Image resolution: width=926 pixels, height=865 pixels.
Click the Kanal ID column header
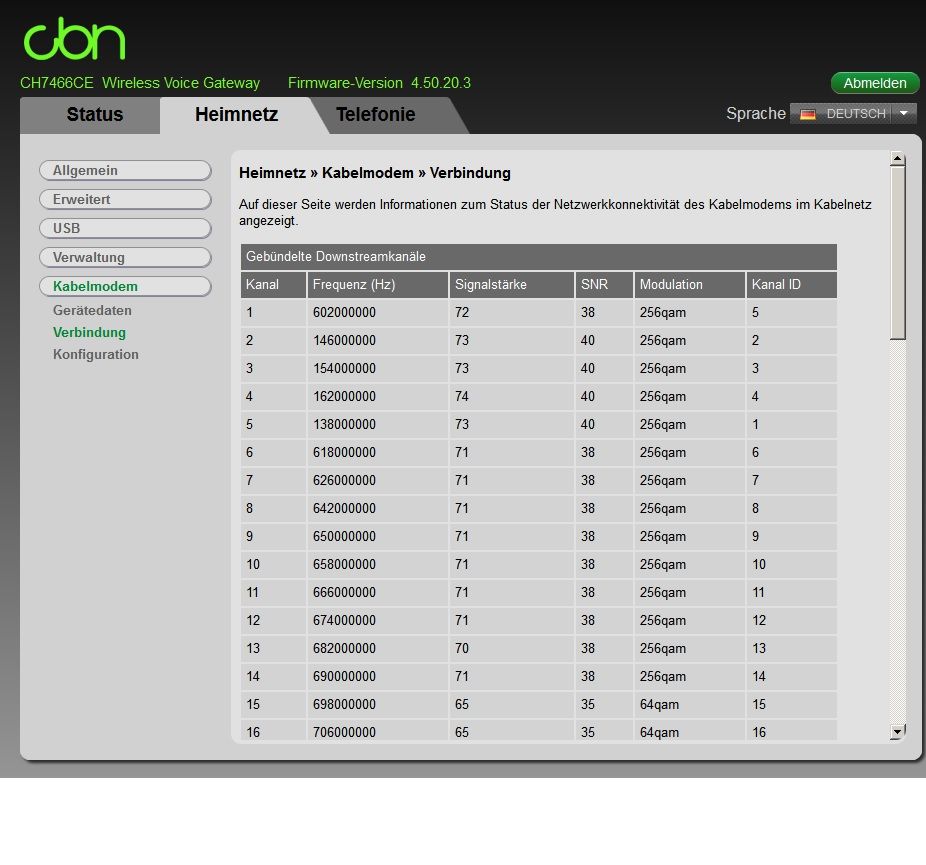[x=791, y=285]
